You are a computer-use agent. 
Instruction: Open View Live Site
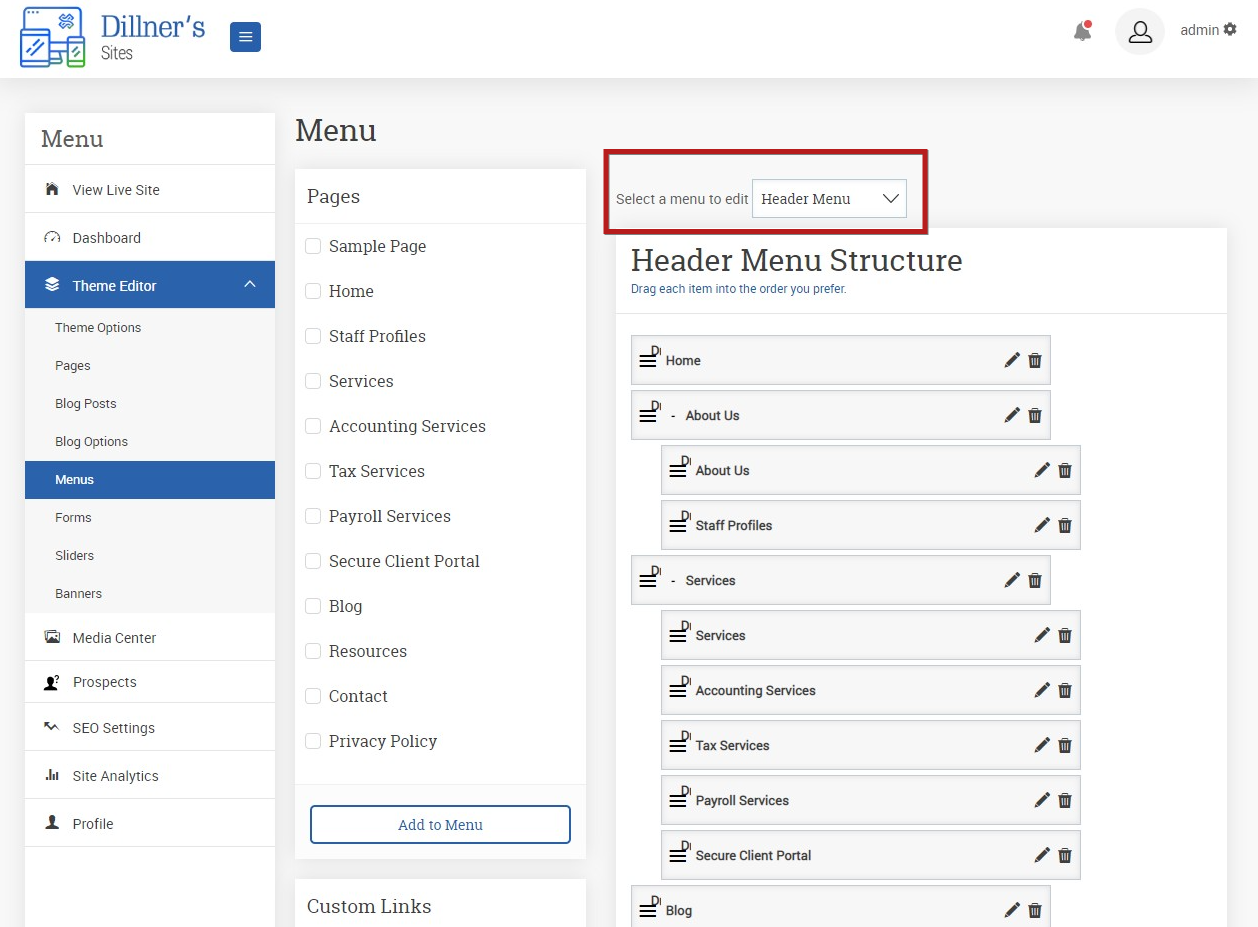point(150,189)
